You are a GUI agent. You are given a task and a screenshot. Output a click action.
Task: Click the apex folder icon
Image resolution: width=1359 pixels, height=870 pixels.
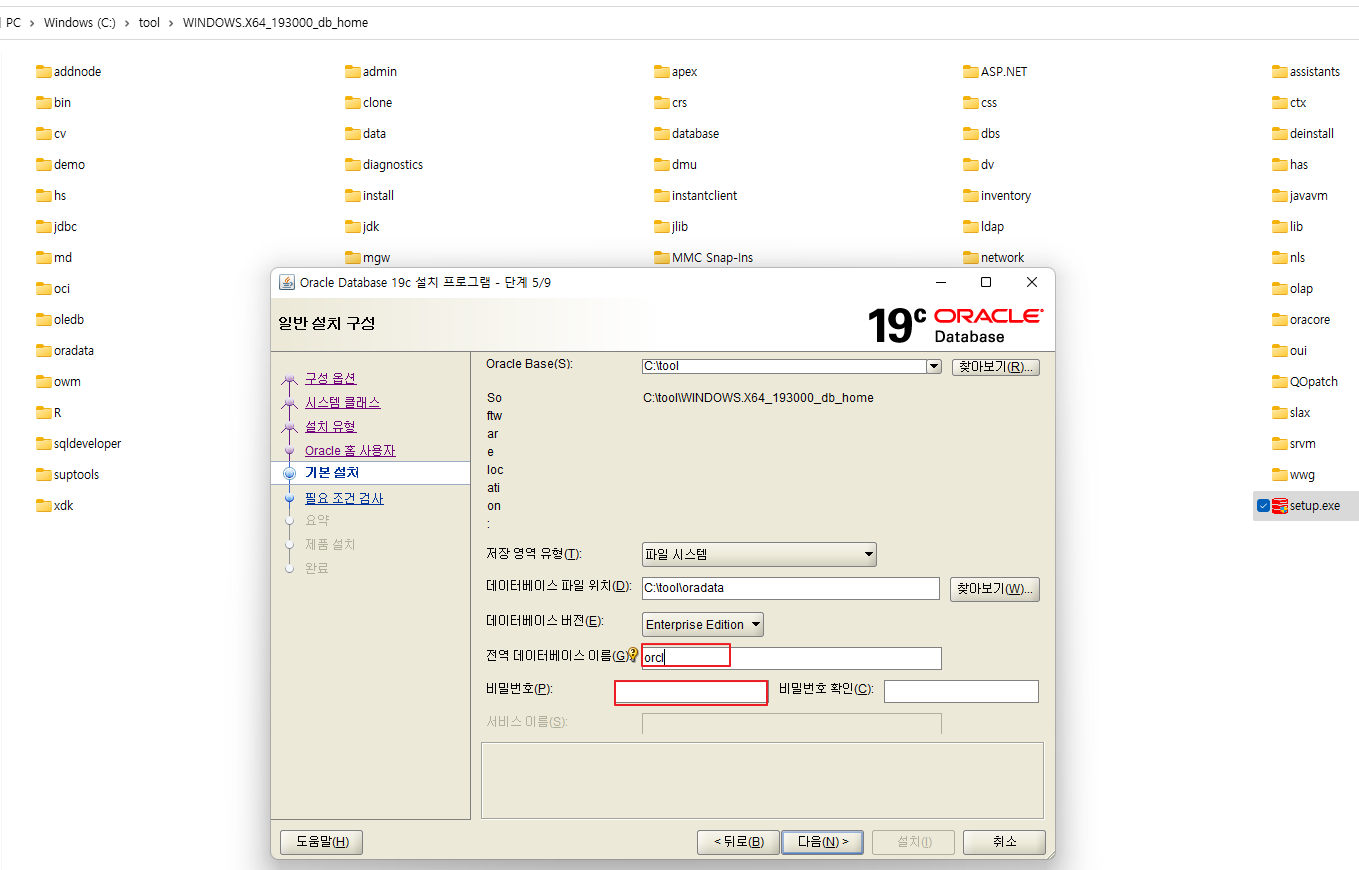tap(662, 72)
